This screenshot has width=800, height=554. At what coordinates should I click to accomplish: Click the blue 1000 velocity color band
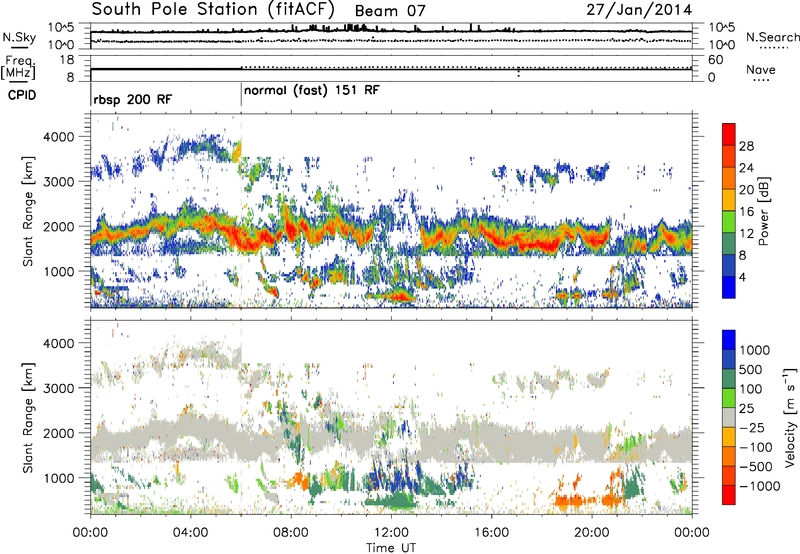[x=729, y=340]
